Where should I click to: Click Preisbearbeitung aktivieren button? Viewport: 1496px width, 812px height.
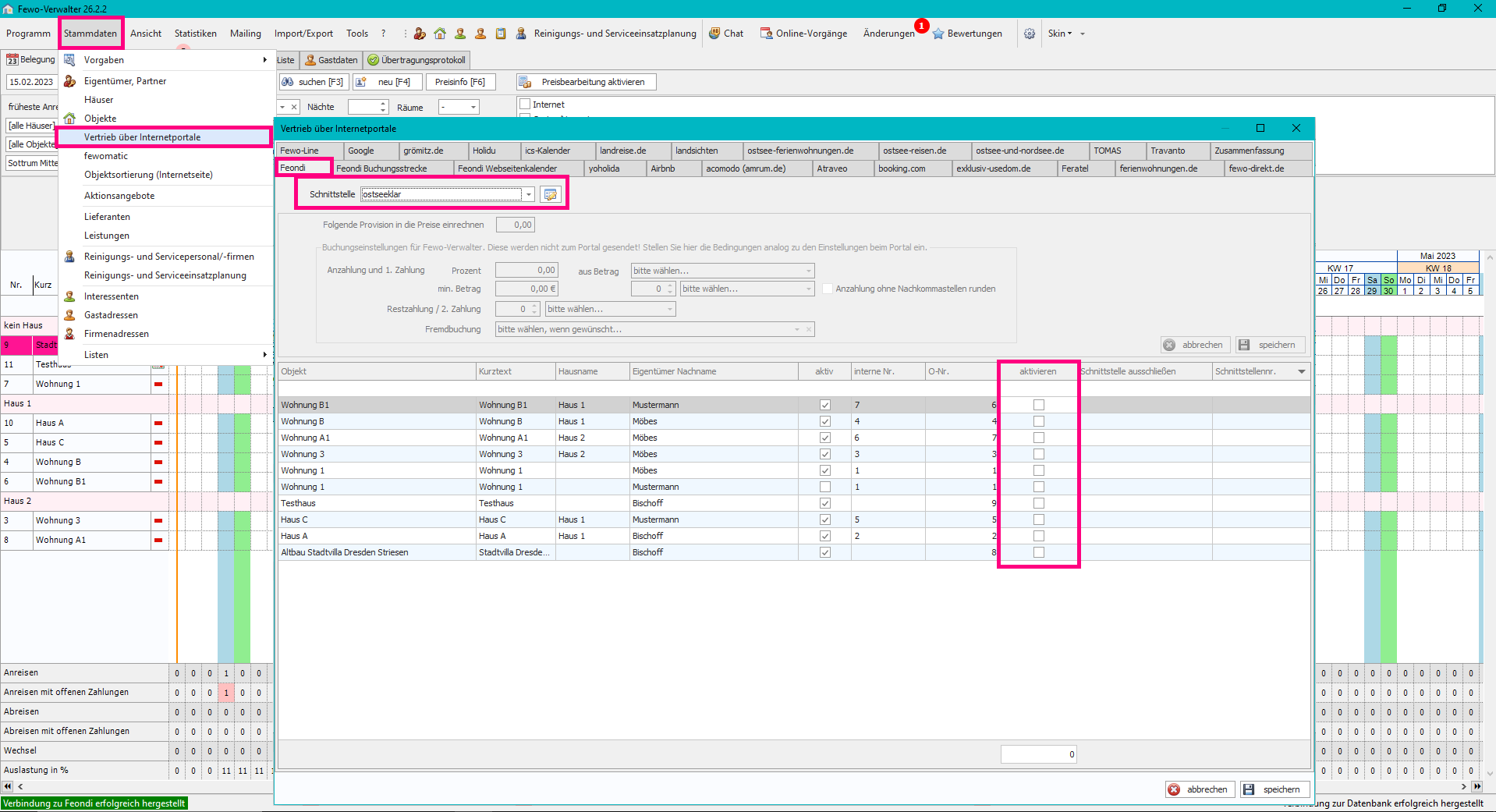(x=586, y=82)
